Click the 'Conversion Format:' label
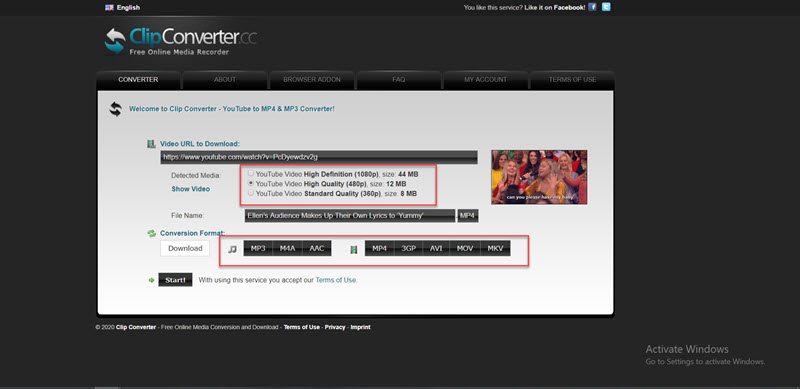This screenshot has width=800, height=389. click(x=192, y=233)
